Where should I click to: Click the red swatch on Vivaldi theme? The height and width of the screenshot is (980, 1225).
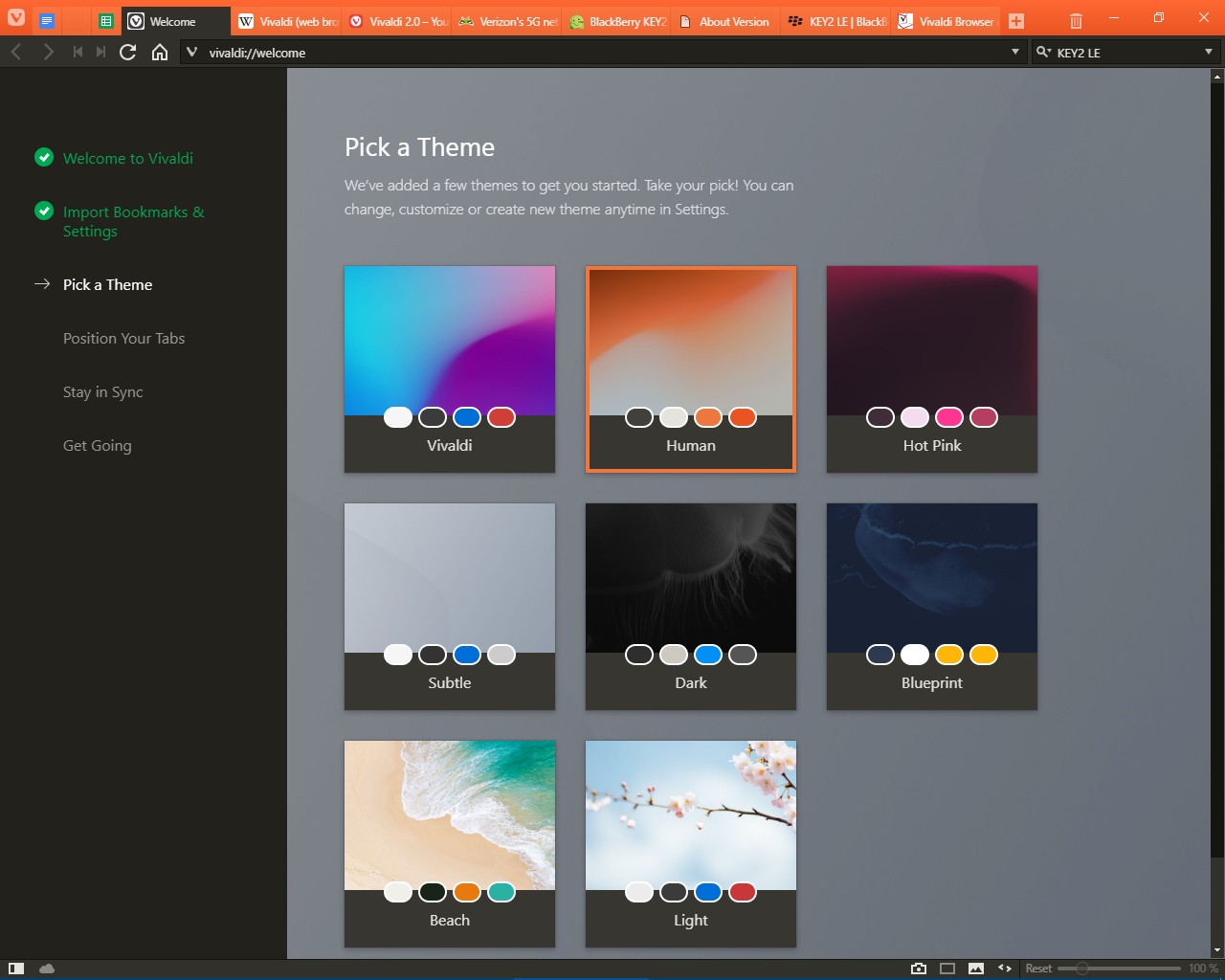tap(501, 417)
